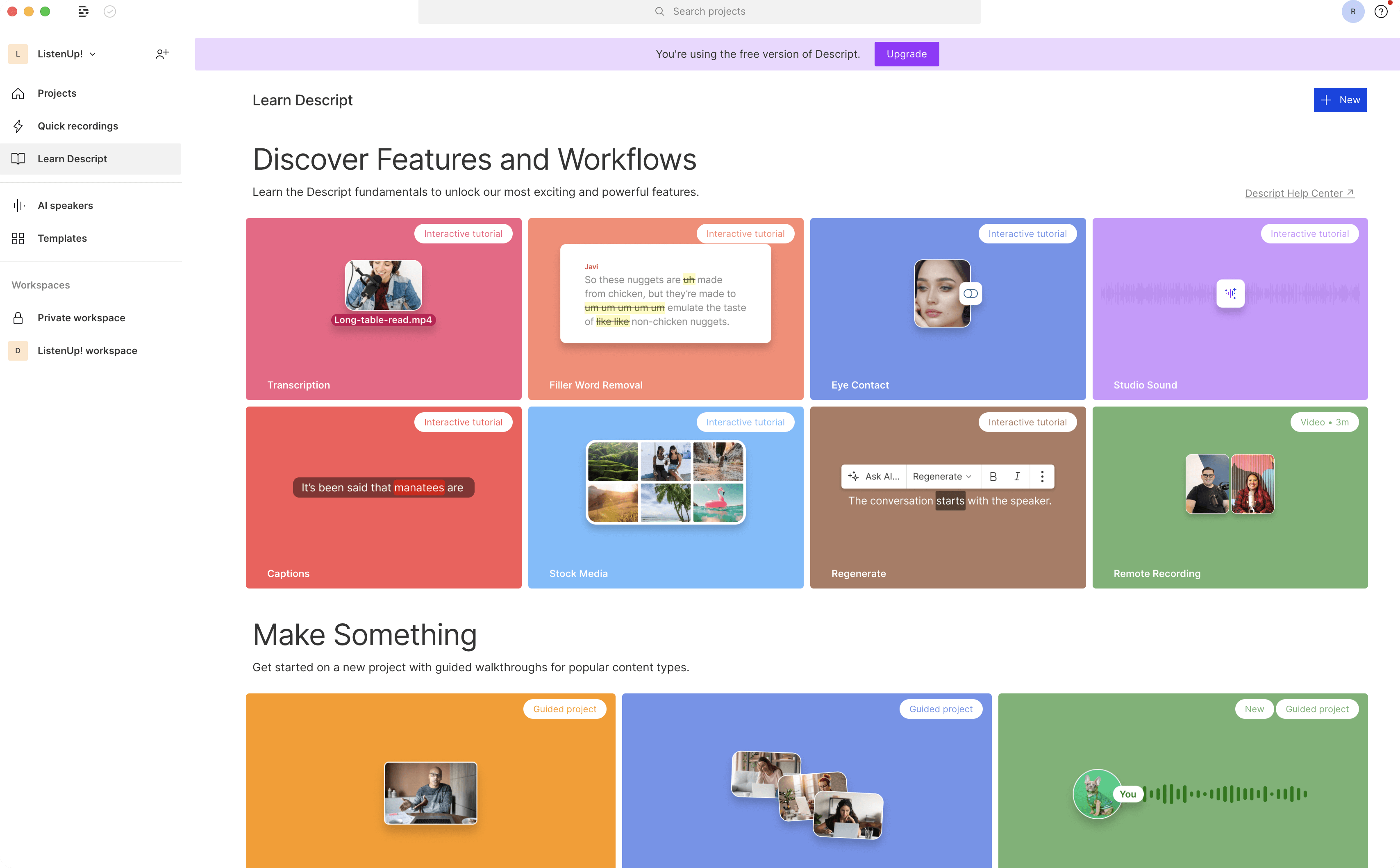Click the Ask AI sparkle icon
The image size is (1400, 868).
point(854,477)
